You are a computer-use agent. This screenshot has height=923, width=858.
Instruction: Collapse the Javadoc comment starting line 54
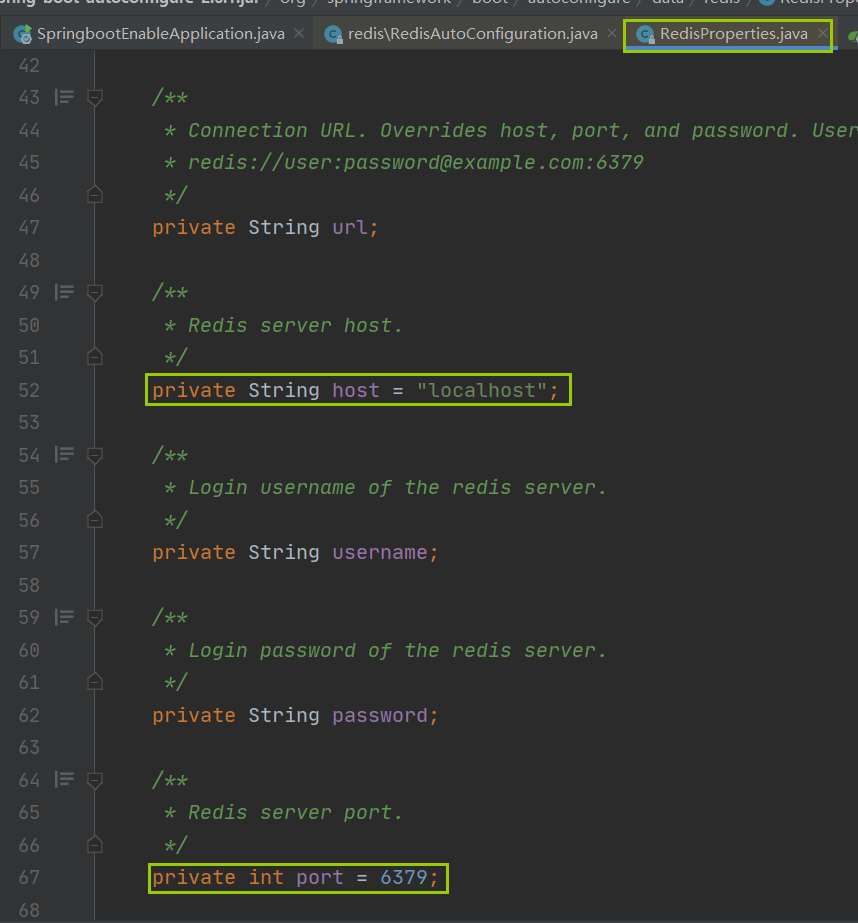pyautogui.click(x=95, y=455)
